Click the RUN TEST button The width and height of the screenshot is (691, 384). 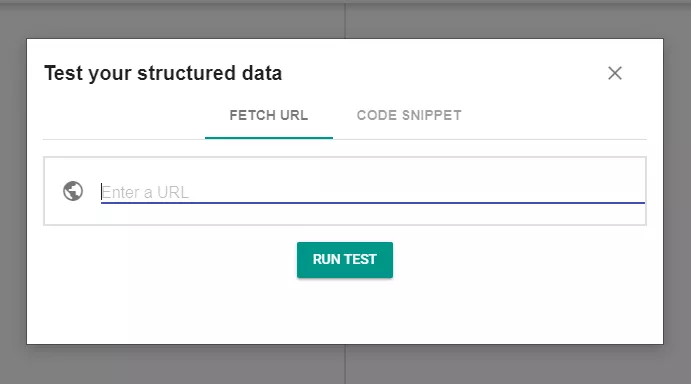345,260
